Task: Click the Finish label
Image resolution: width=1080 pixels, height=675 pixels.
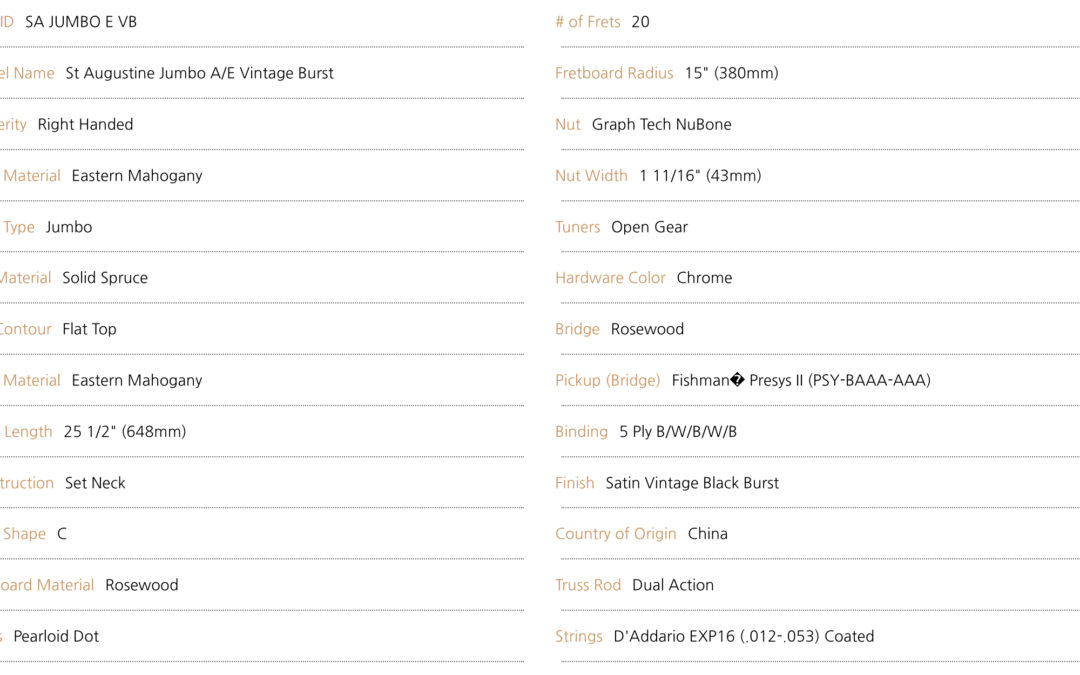Action: coord(574,483)
